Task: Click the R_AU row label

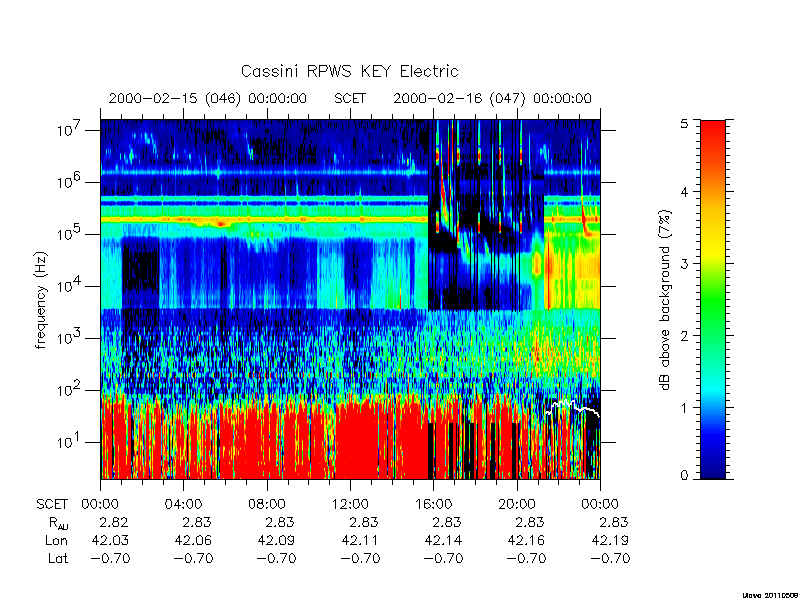Action: coord(59,523)
